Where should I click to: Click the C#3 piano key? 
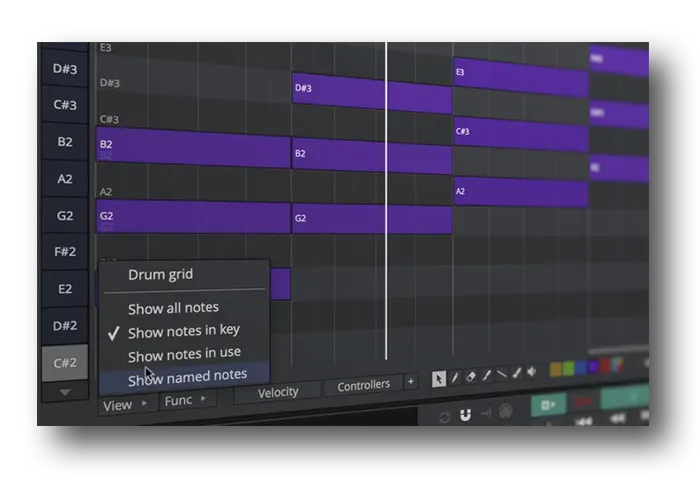65,105
